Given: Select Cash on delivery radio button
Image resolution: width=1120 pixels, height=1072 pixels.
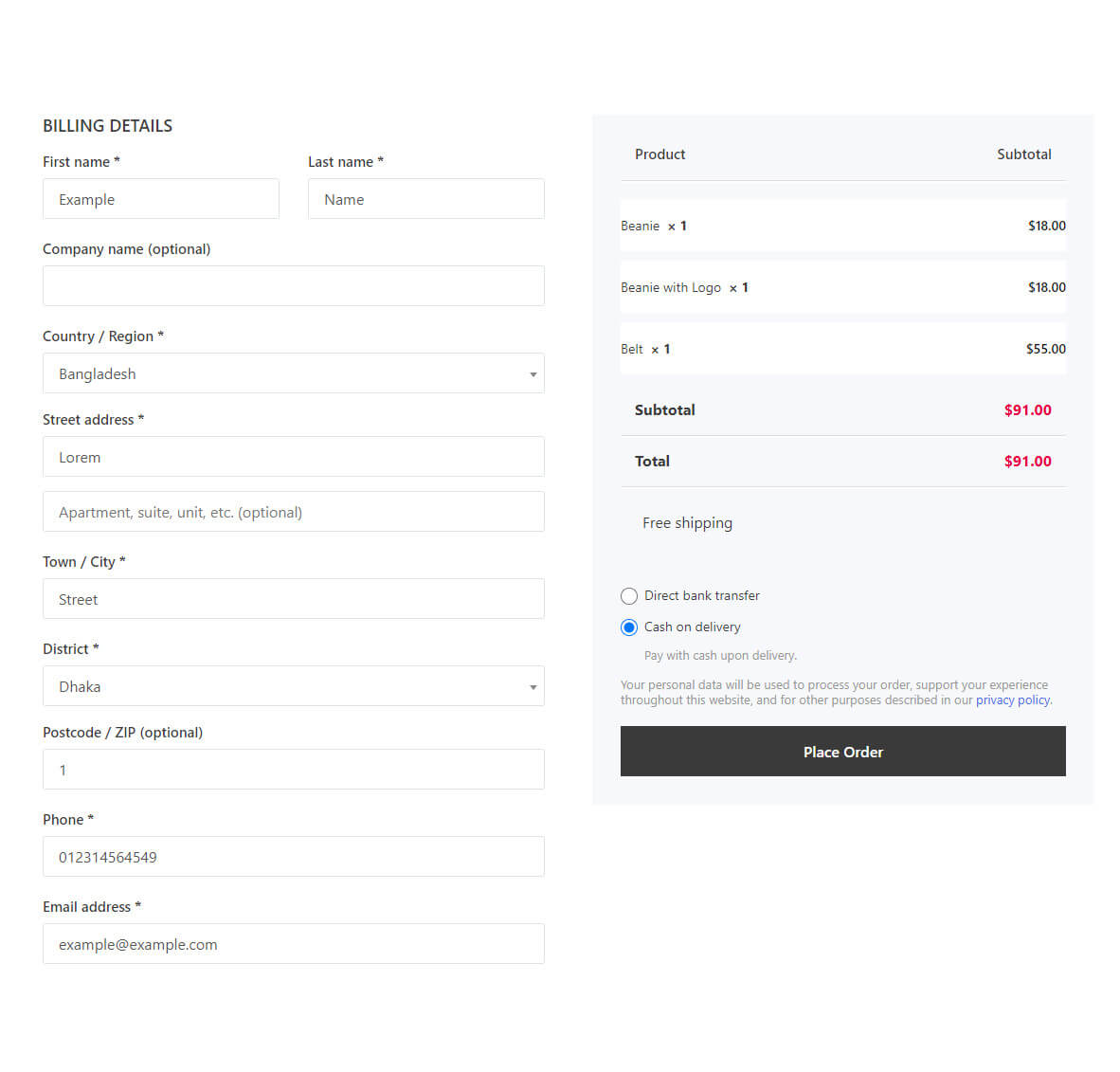Looking at the screenshot, I should coord(628,627).
